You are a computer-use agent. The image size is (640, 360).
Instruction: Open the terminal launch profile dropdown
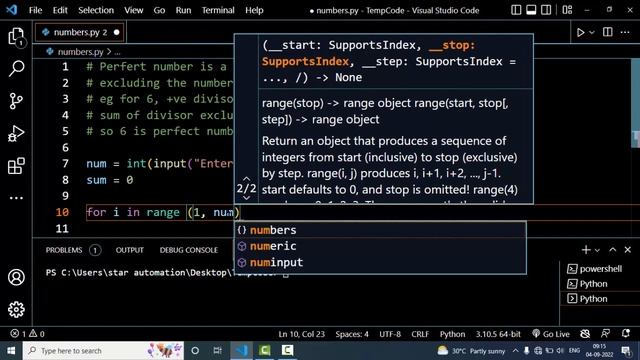[597, 250]
